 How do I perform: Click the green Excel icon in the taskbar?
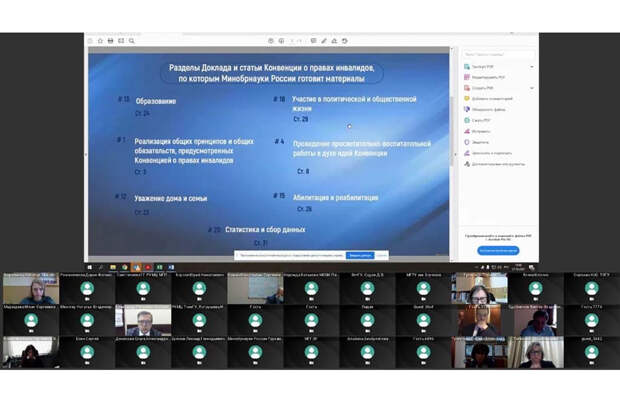click(159, 268)
